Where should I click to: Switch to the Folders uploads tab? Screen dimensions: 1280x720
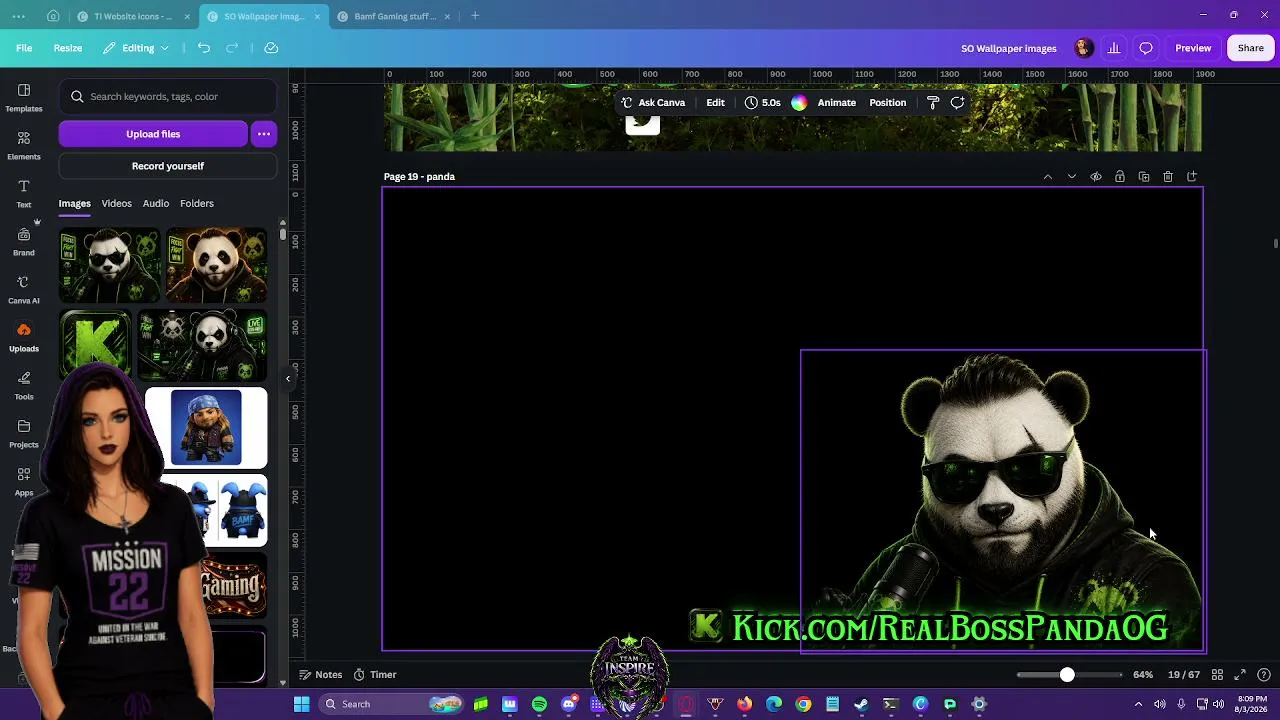197,204
